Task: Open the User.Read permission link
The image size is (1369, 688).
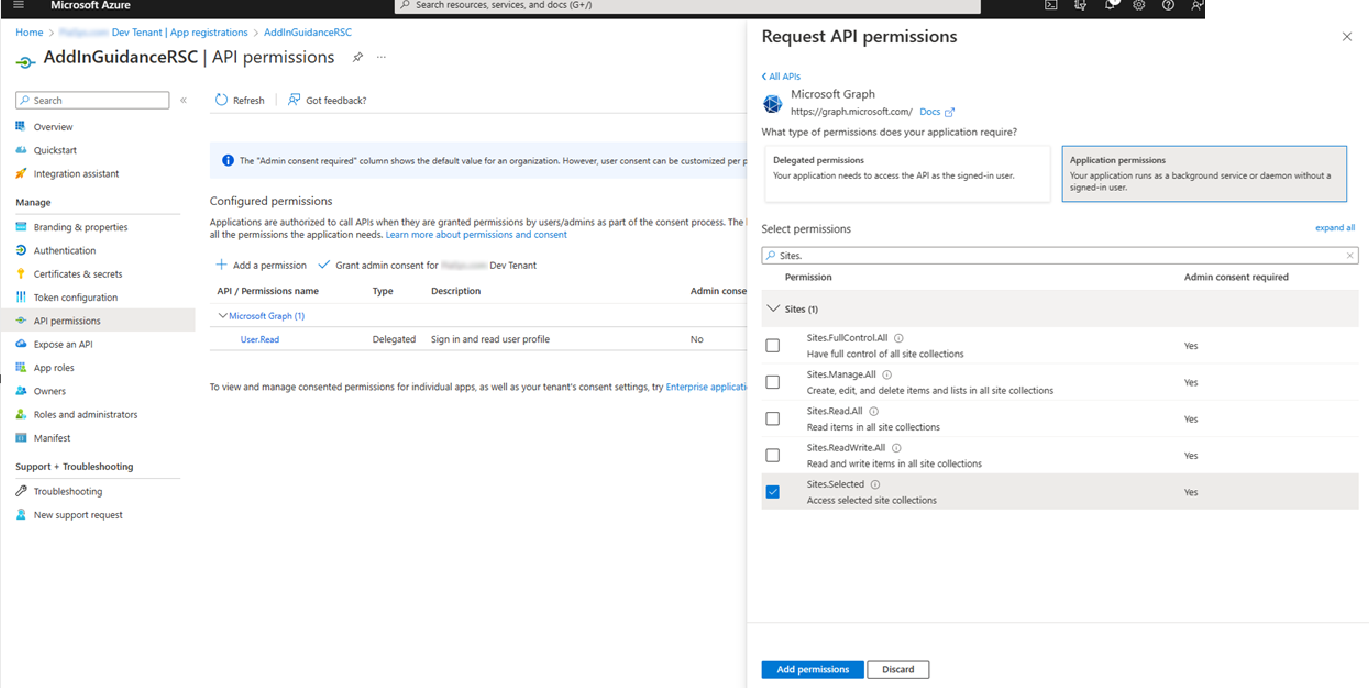Action: pyautogui.click(x=260, y=339)
